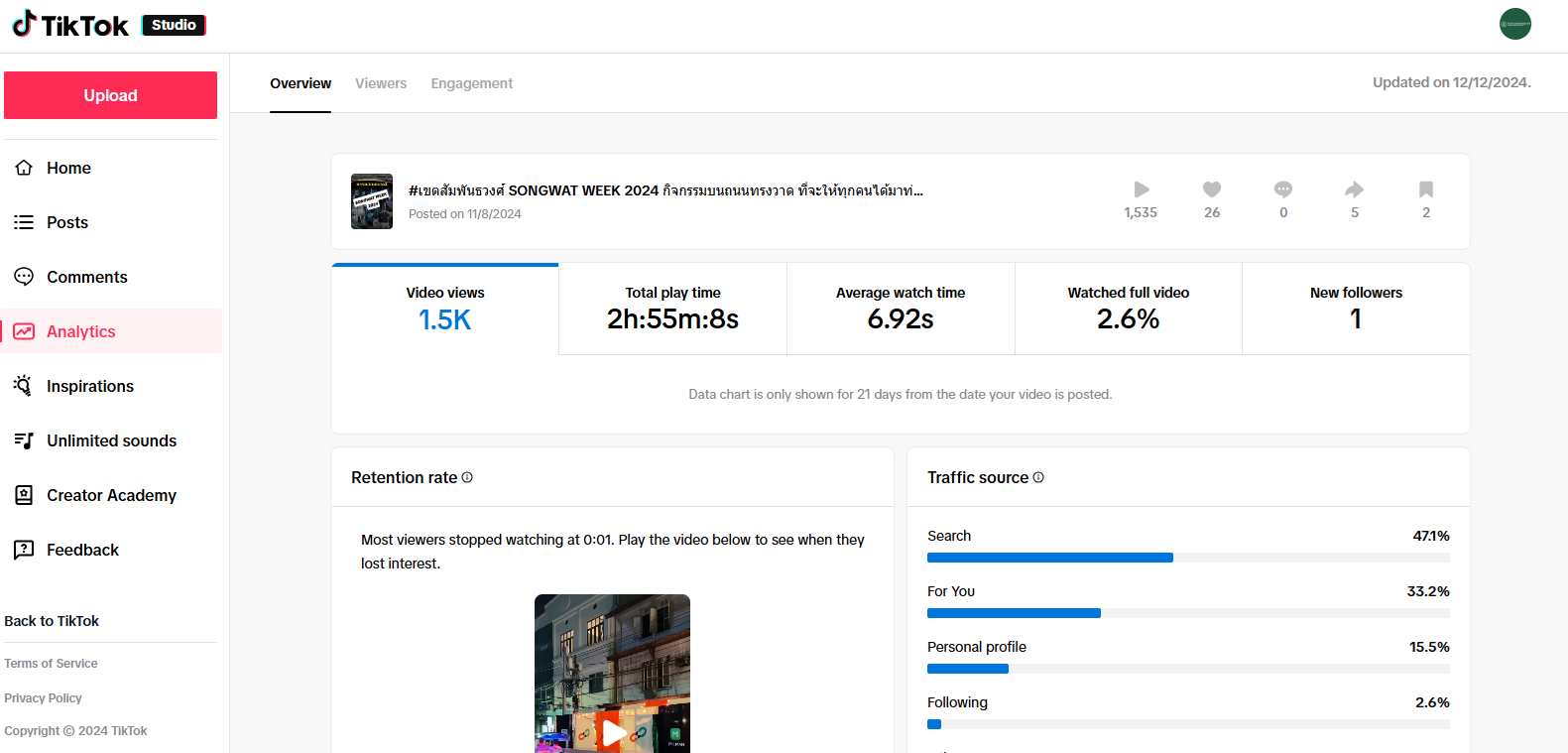Play the retention rate video preview
The height and width of the screenshot is (753, 1568).
tap(613, 732)
